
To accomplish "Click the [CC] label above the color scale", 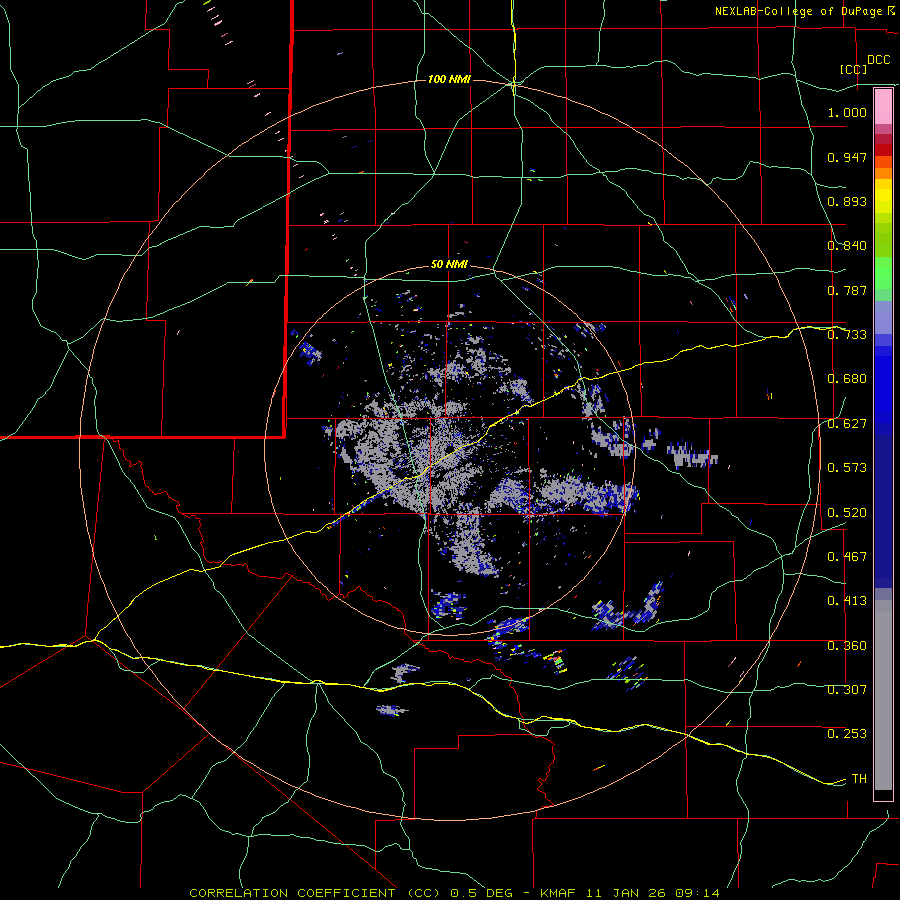I will pyautogui.click(x=854, y=69).
